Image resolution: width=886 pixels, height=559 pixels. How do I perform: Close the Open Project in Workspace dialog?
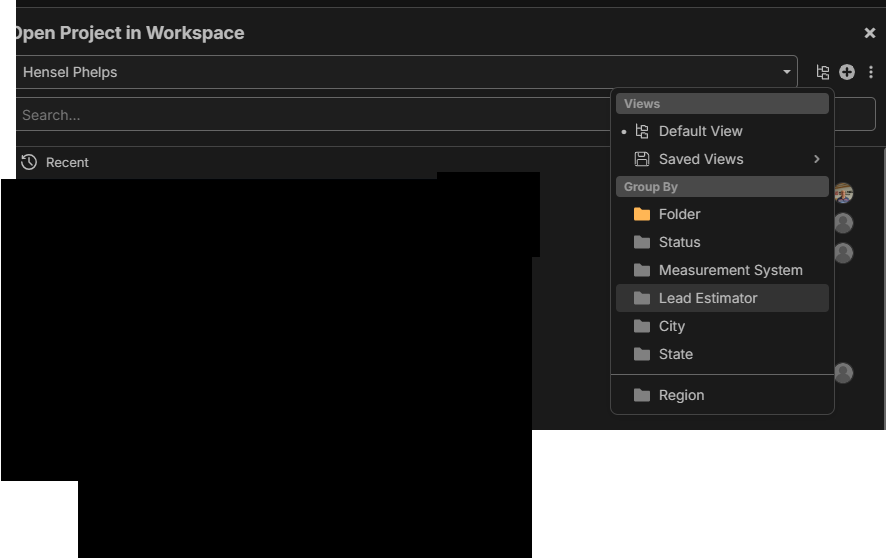pos(870,33)
